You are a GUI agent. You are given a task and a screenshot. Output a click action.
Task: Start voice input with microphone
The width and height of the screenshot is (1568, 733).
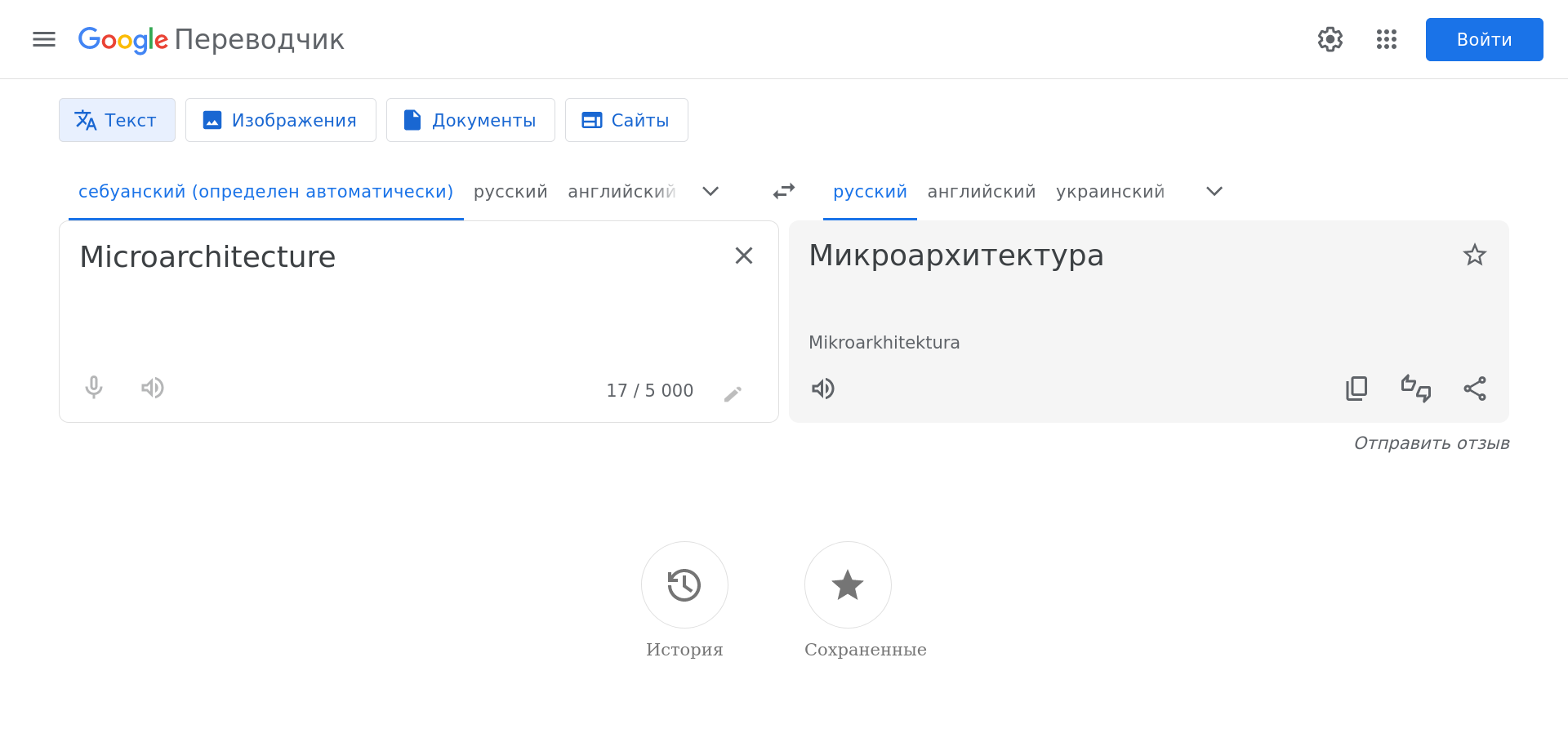tap(94, 388)
